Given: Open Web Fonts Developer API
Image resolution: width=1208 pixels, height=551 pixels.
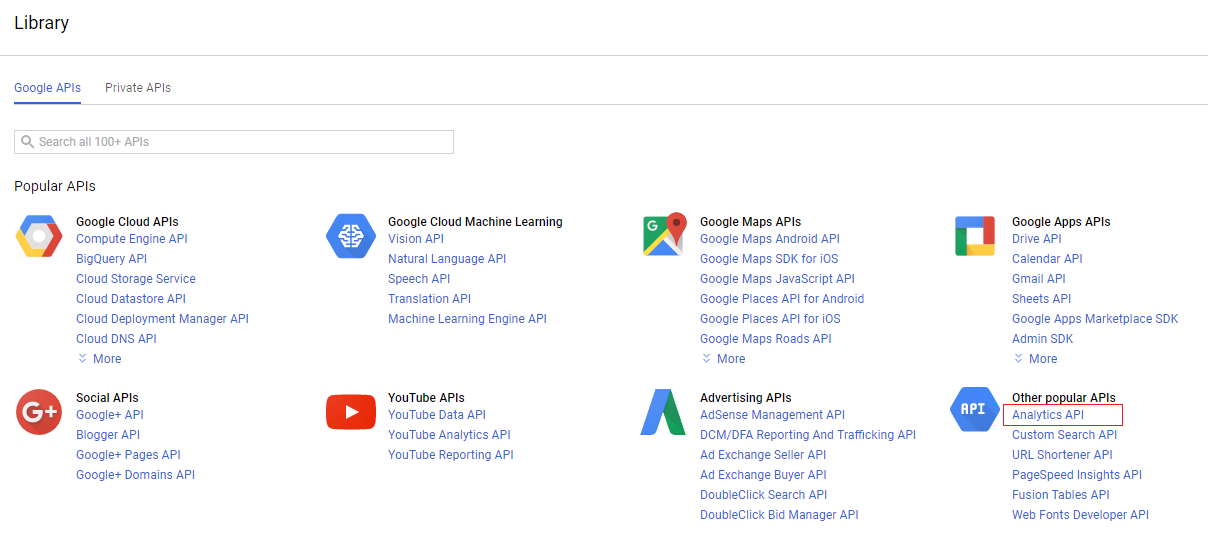Looking at the screenshot, I should pyautogui.click(x=1080, y=515).
